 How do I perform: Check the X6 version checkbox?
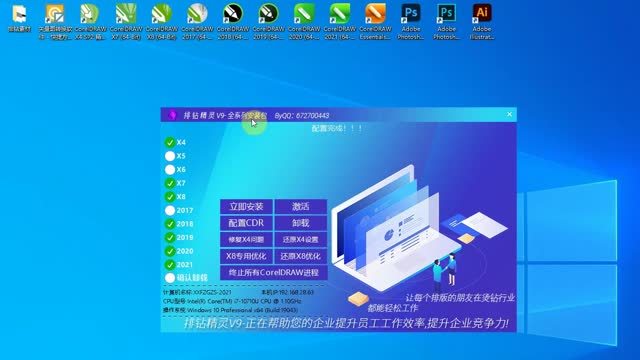pos(170,169)
